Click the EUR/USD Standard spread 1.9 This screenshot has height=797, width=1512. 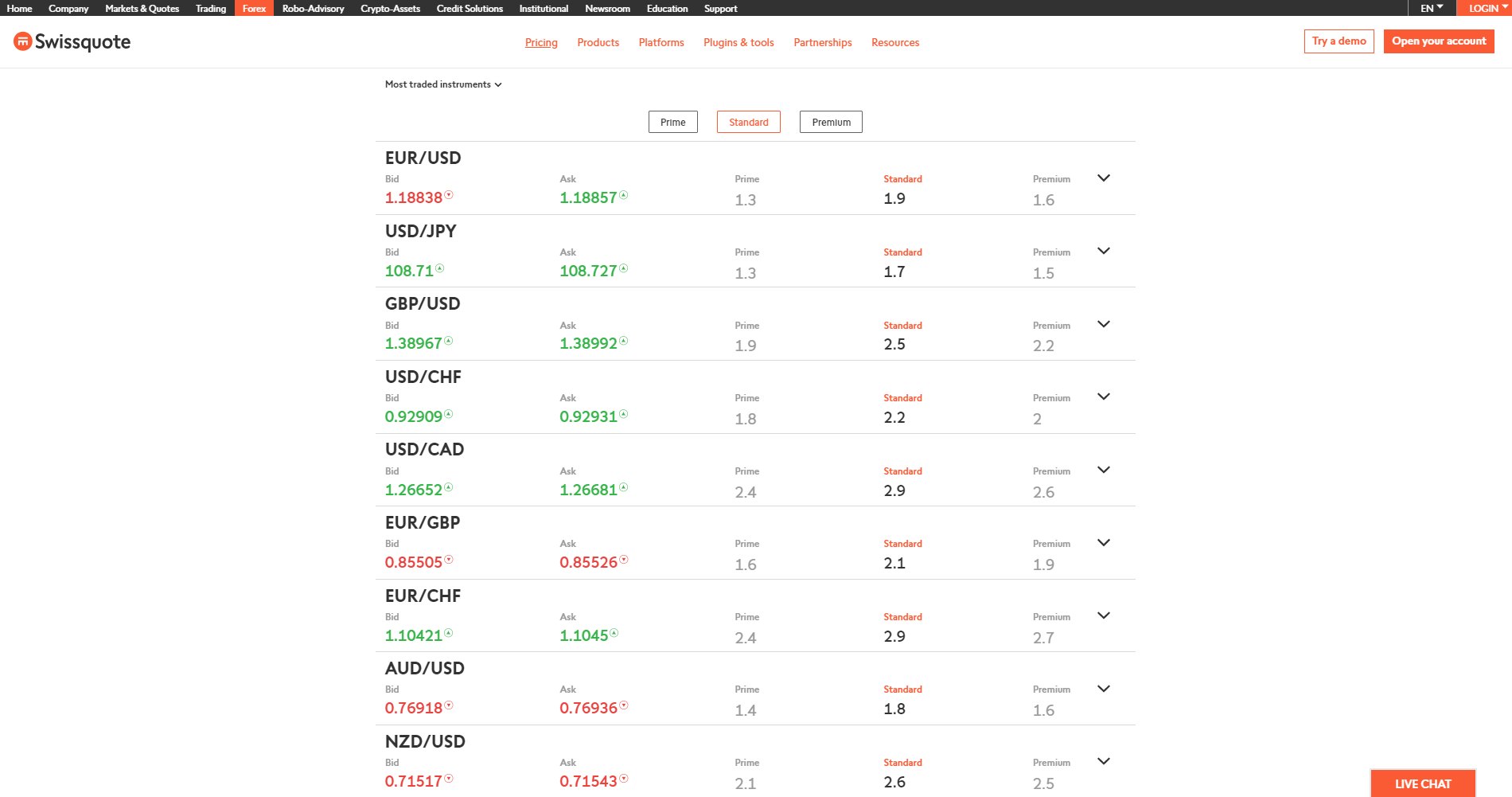pos(894,198)
